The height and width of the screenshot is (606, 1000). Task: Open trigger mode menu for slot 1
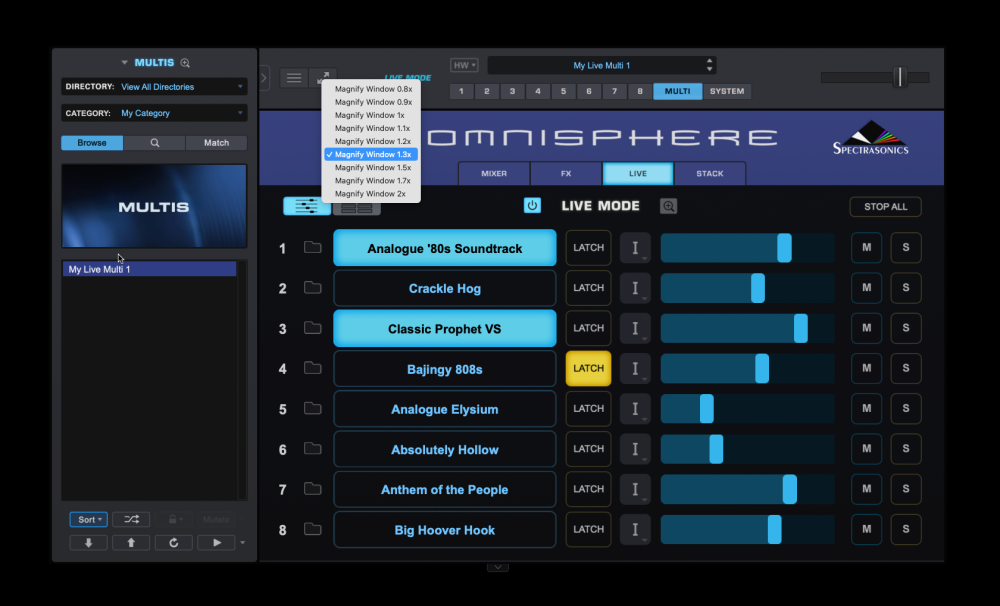635,248
